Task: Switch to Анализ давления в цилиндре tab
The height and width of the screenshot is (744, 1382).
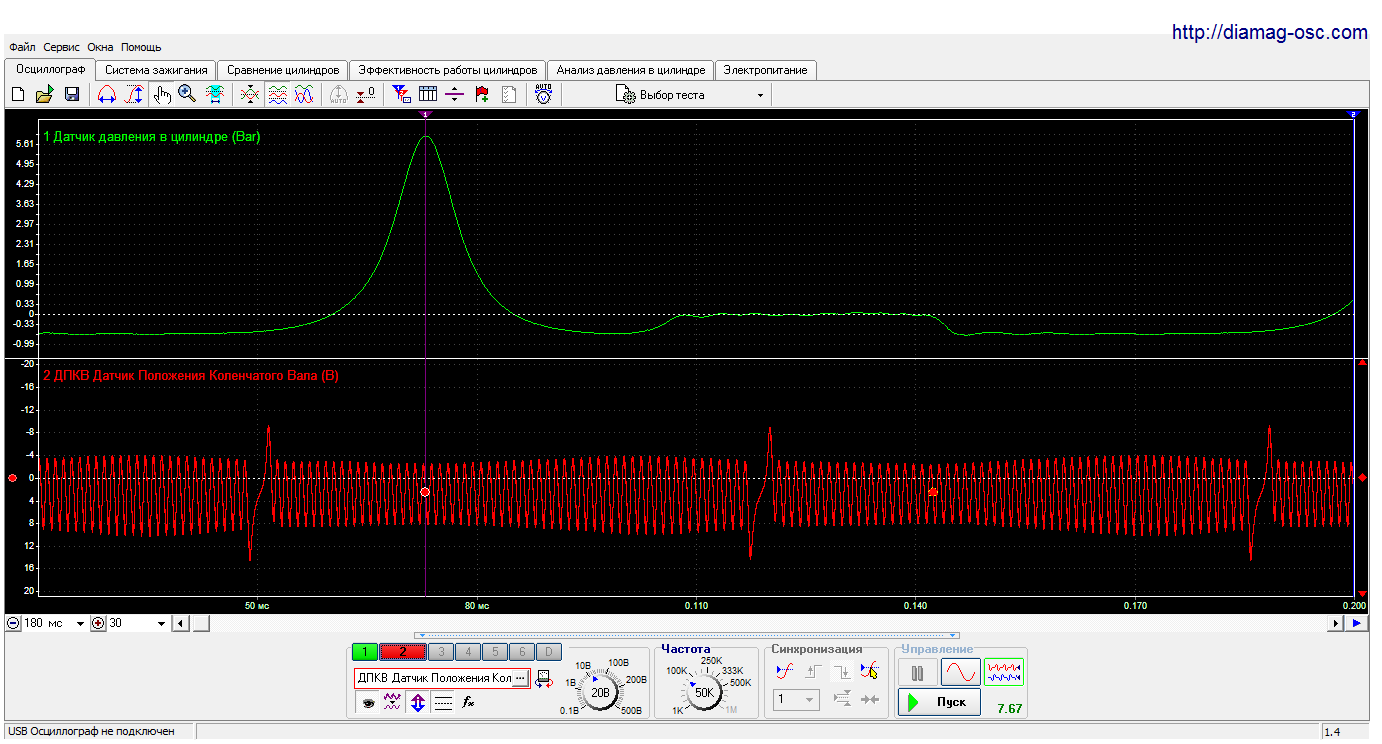Action: (631, 70)
